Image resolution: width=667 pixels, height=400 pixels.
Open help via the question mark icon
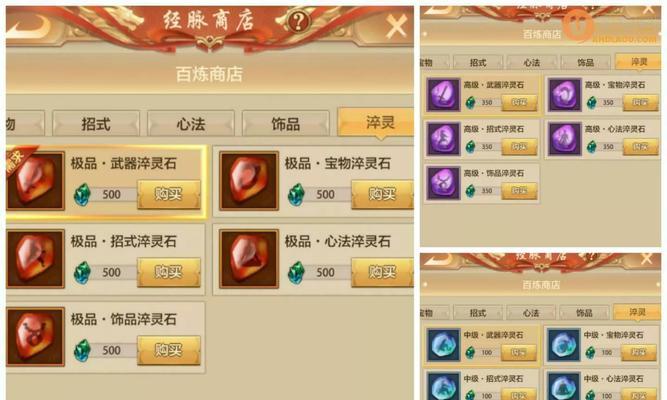point(298,20)
